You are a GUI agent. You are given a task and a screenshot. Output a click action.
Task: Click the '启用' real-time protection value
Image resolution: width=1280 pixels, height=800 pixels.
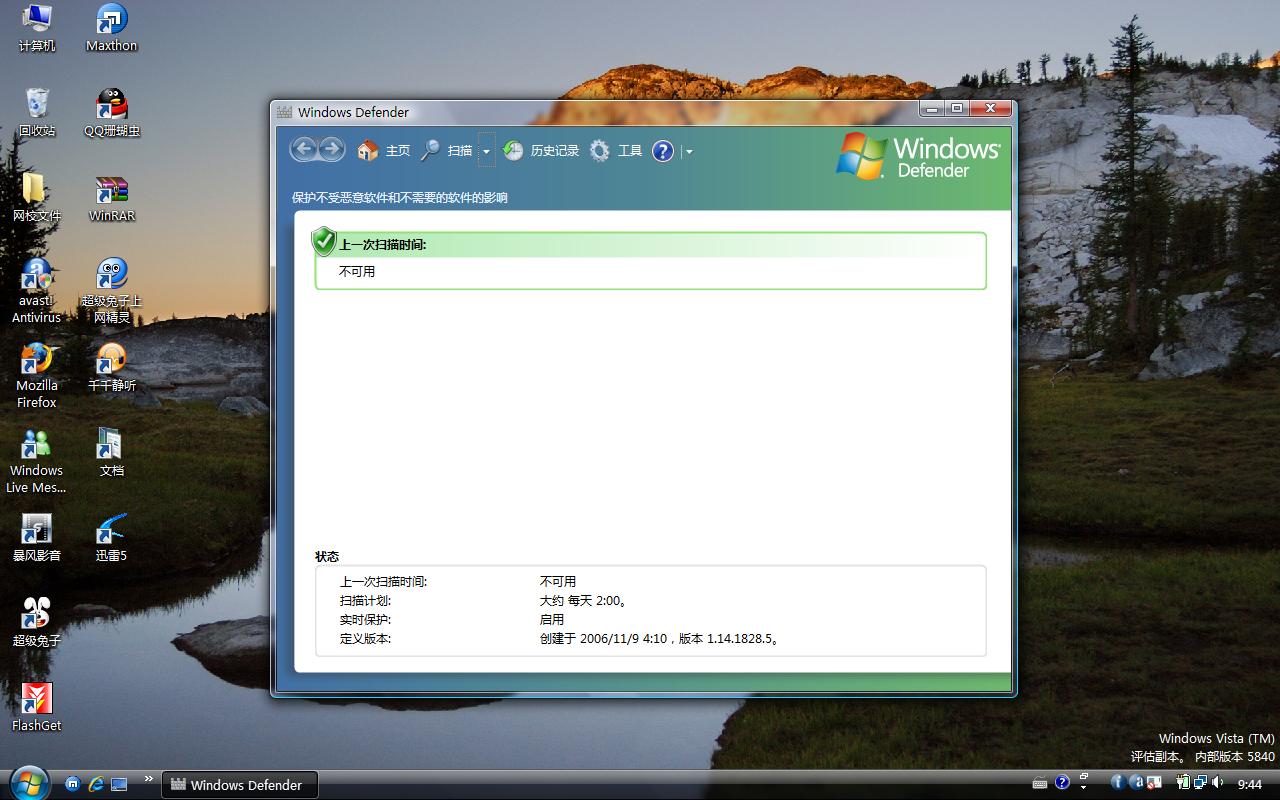552,620
